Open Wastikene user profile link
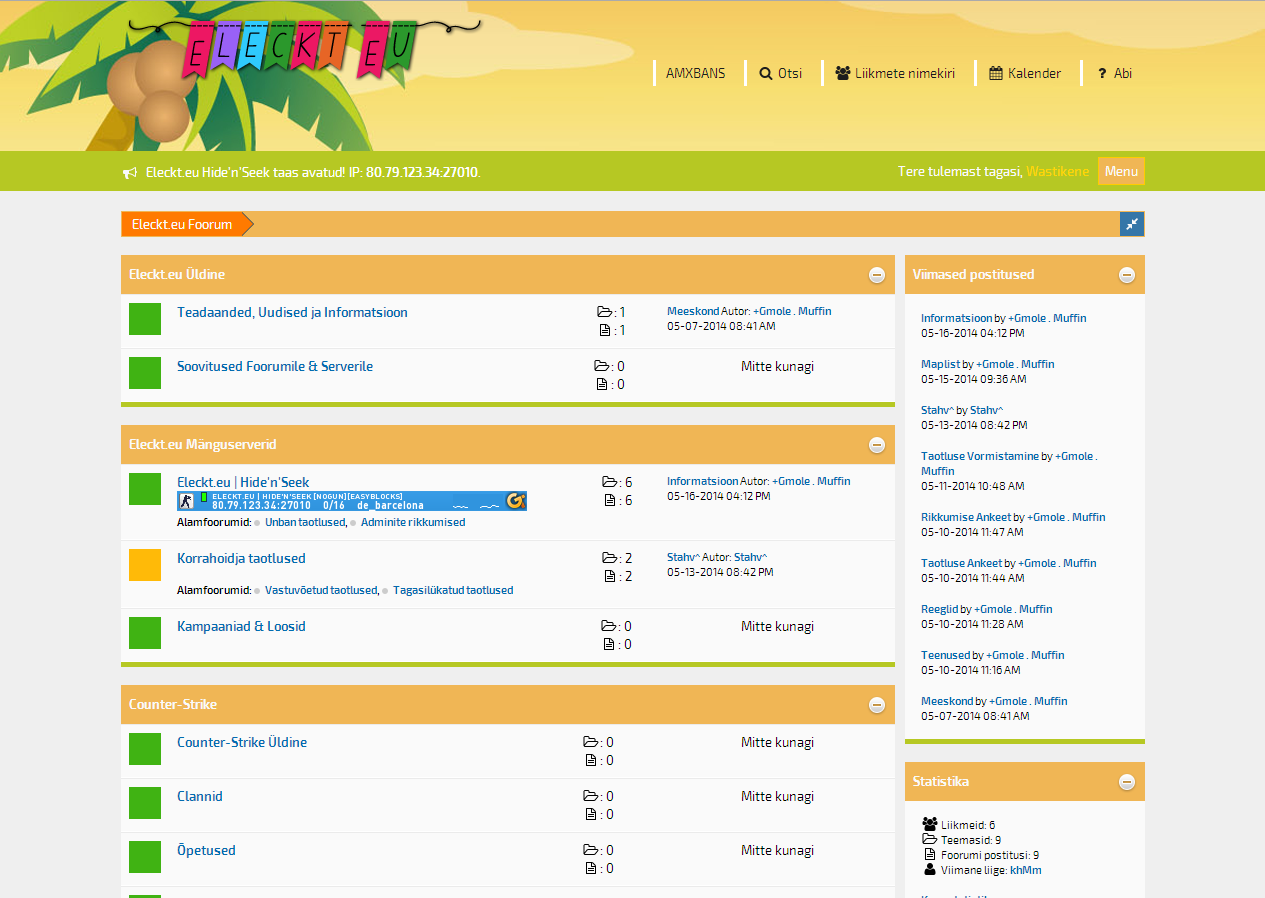1265x898 pixels. [1057, 171]
